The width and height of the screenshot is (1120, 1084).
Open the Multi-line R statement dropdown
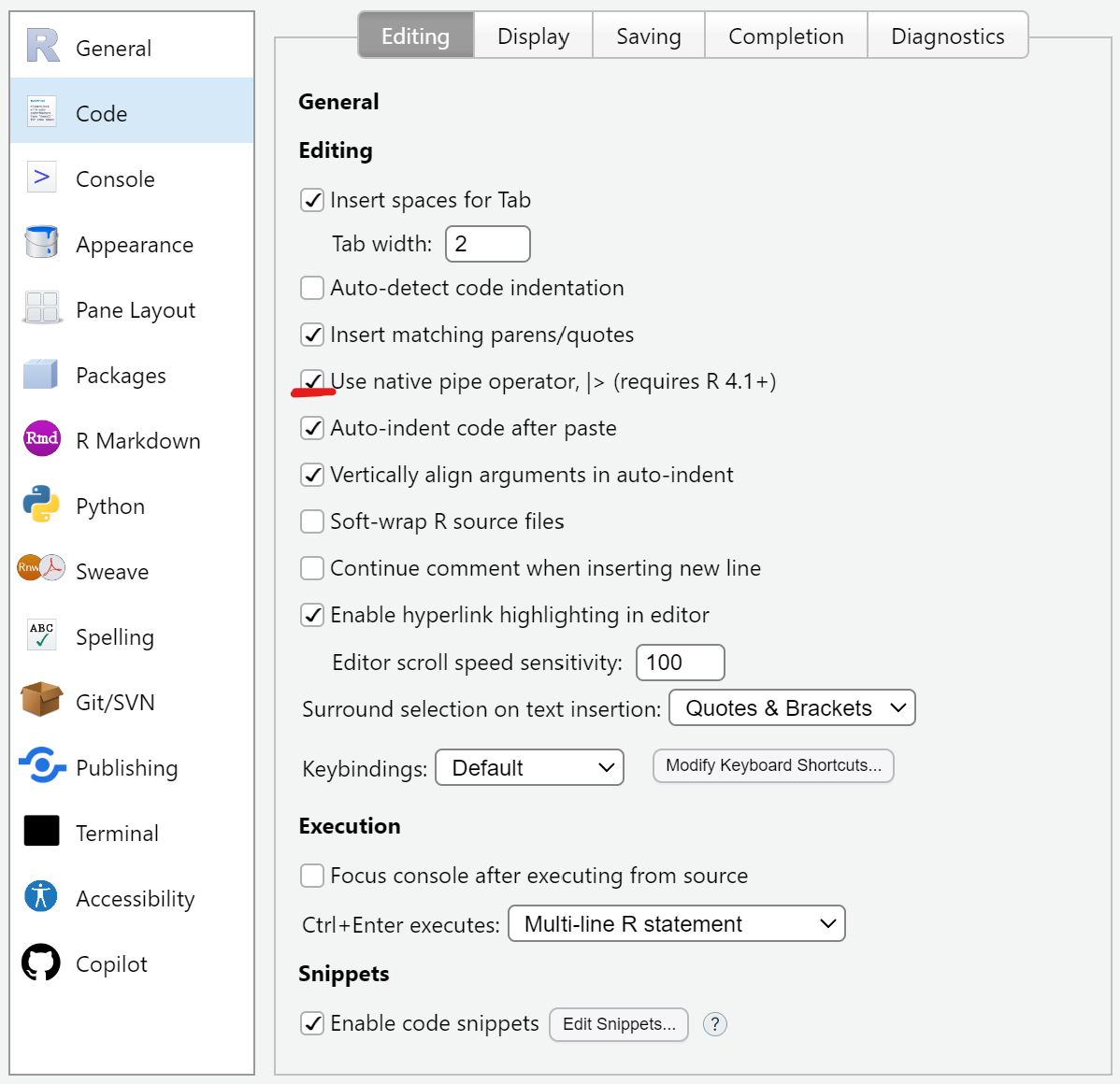(676, 924)
